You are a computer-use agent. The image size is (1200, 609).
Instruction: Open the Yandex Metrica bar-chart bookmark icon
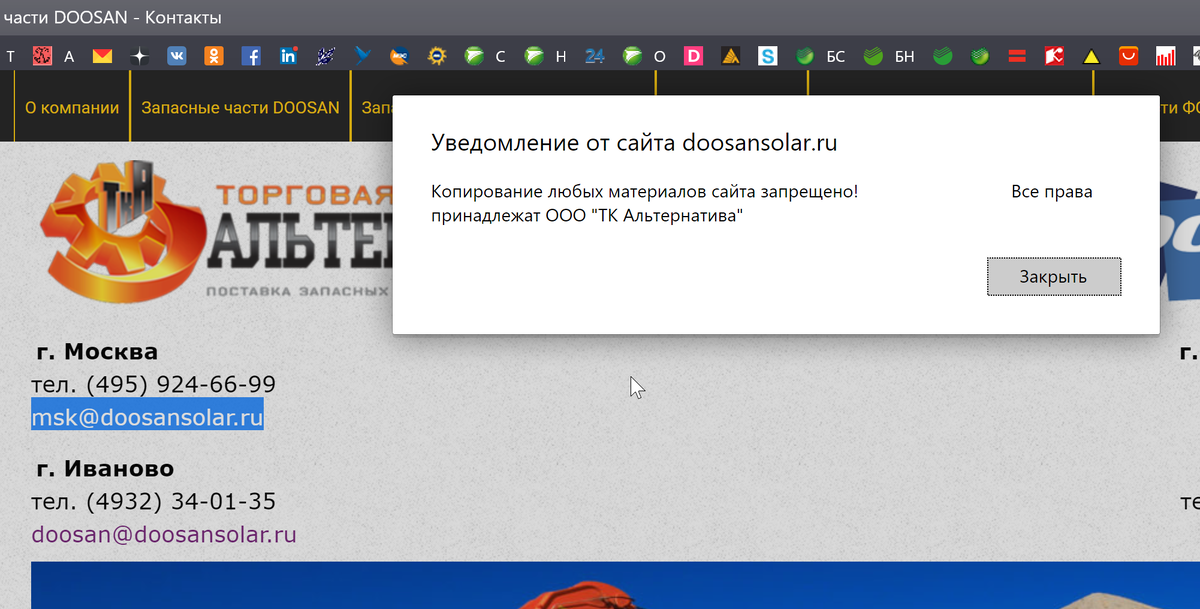(1168, 56)
